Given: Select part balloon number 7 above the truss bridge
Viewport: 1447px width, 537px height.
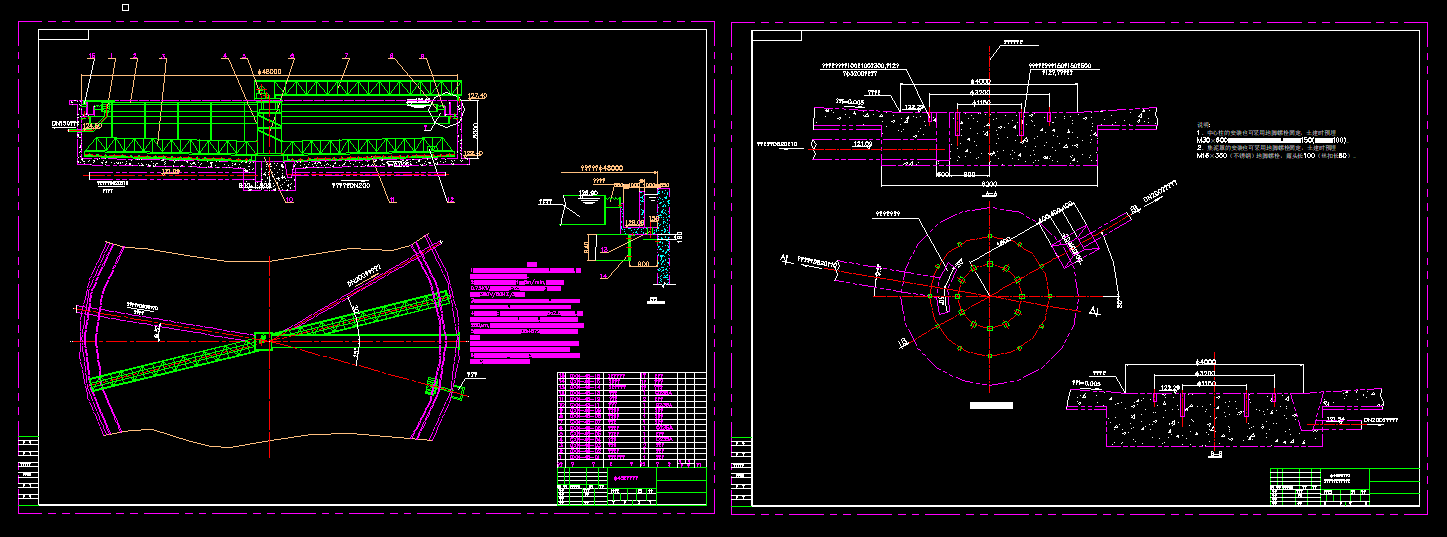Looking at the screenshot, I should point(346,56).
